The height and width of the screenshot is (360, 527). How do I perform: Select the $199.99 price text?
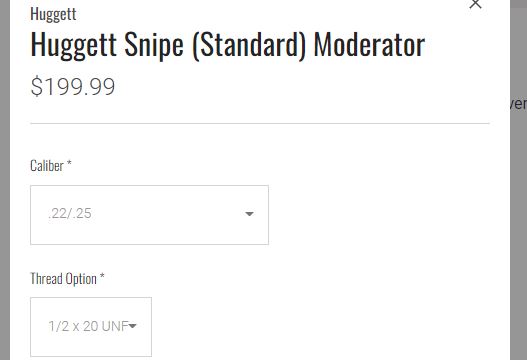coord(73,87)
